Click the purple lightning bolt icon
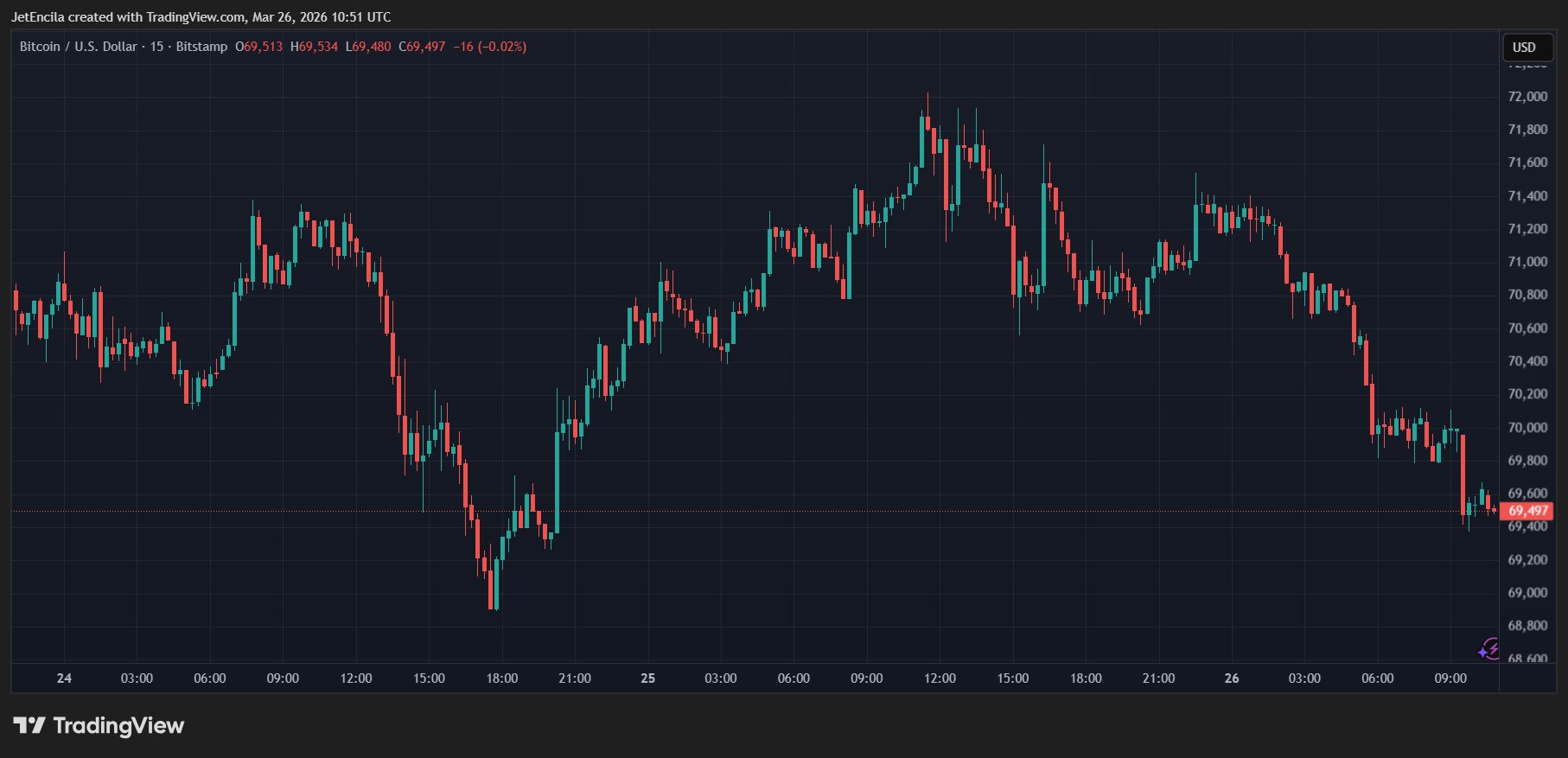 coord(1489,648)
